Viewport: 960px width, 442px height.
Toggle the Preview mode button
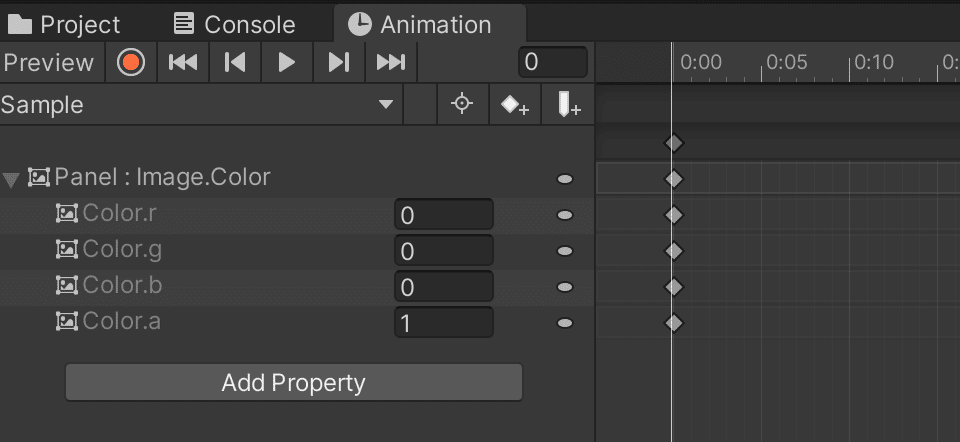click(49, 62)
